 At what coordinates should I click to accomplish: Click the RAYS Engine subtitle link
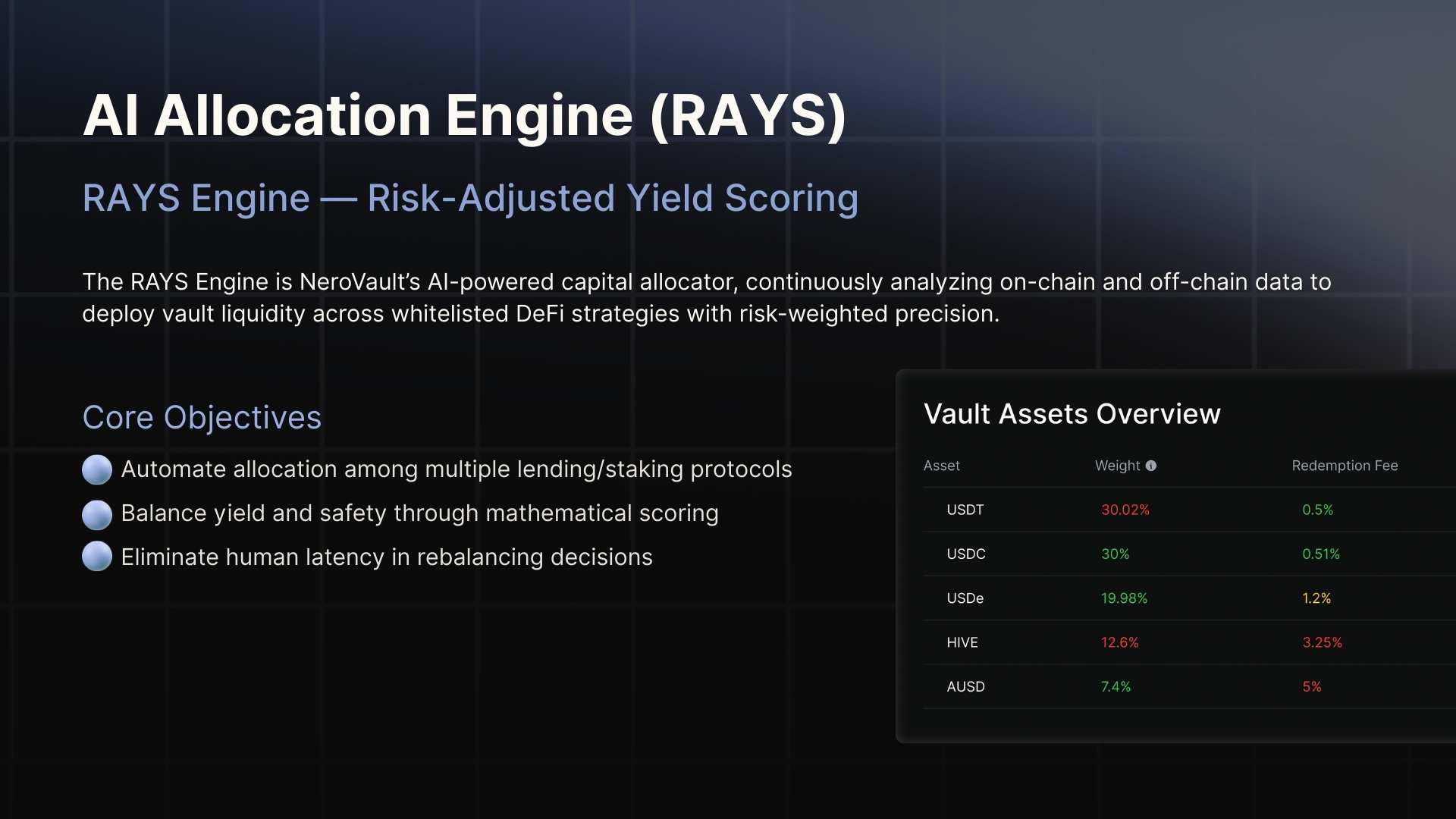pyautogui.click(x=470, y=197)
